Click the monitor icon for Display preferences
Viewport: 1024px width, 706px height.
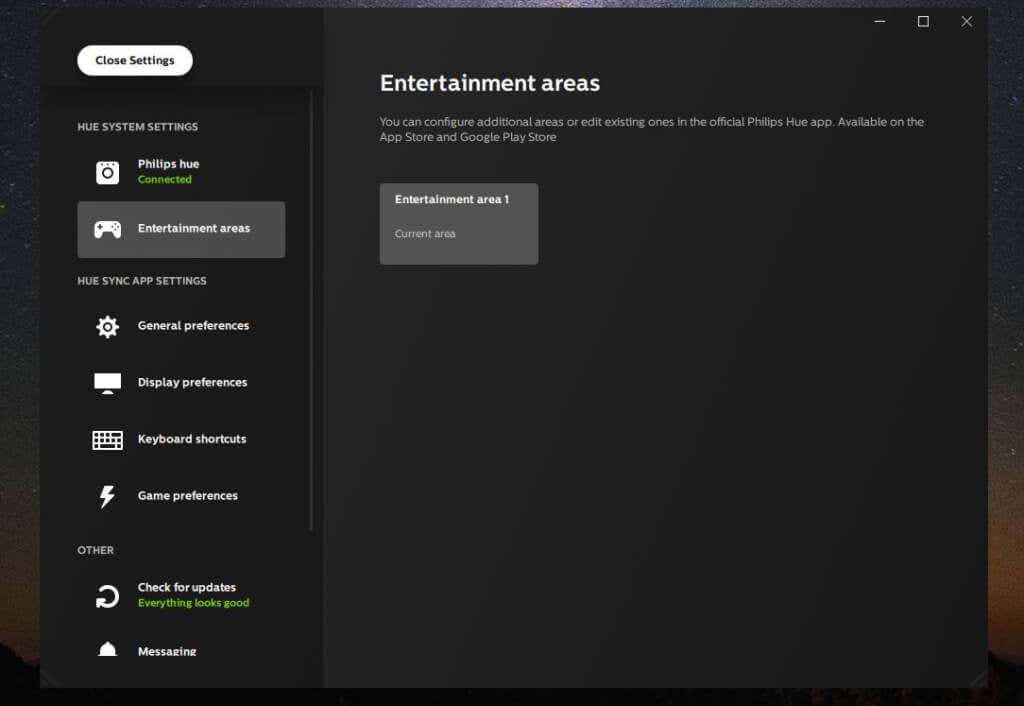click(x=107, y=383)
